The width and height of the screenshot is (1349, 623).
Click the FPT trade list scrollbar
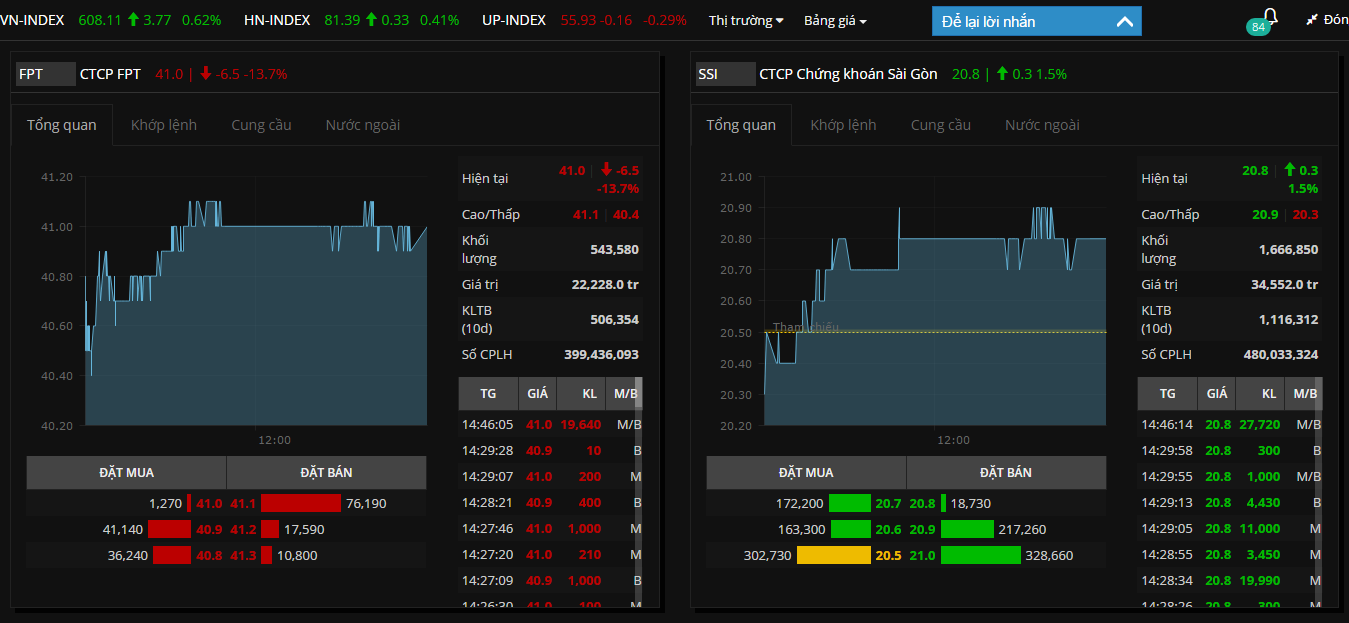click(x=639, y=491)
